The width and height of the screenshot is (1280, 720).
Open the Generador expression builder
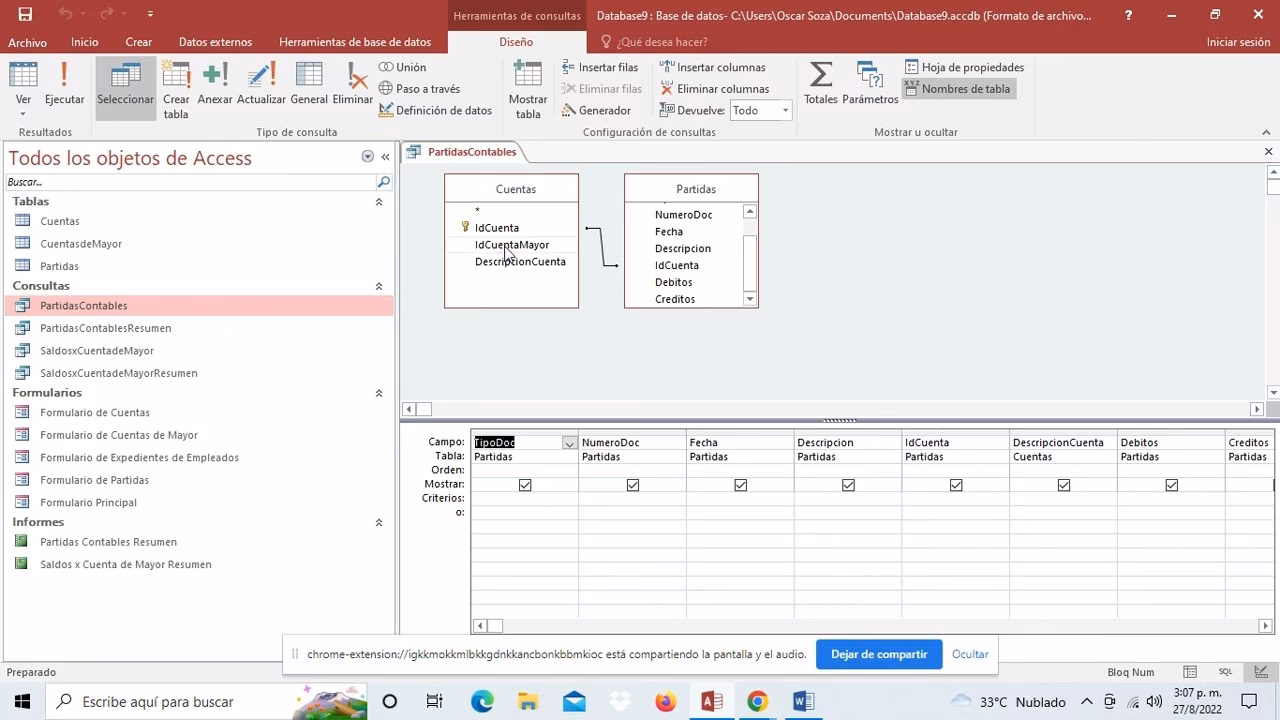(x=596, y=110)
